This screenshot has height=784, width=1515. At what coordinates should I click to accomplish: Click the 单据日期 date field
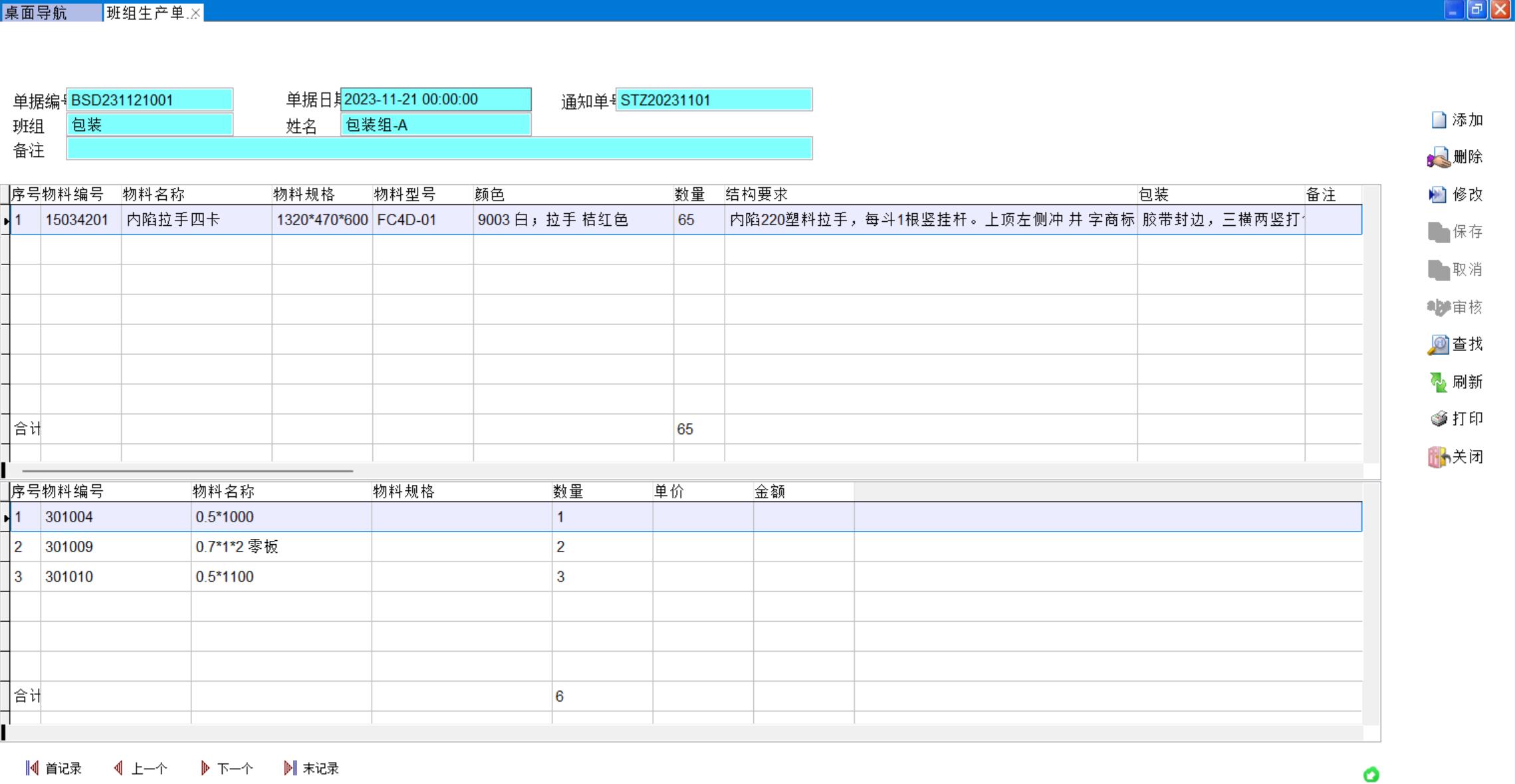(x=435, y=100)
